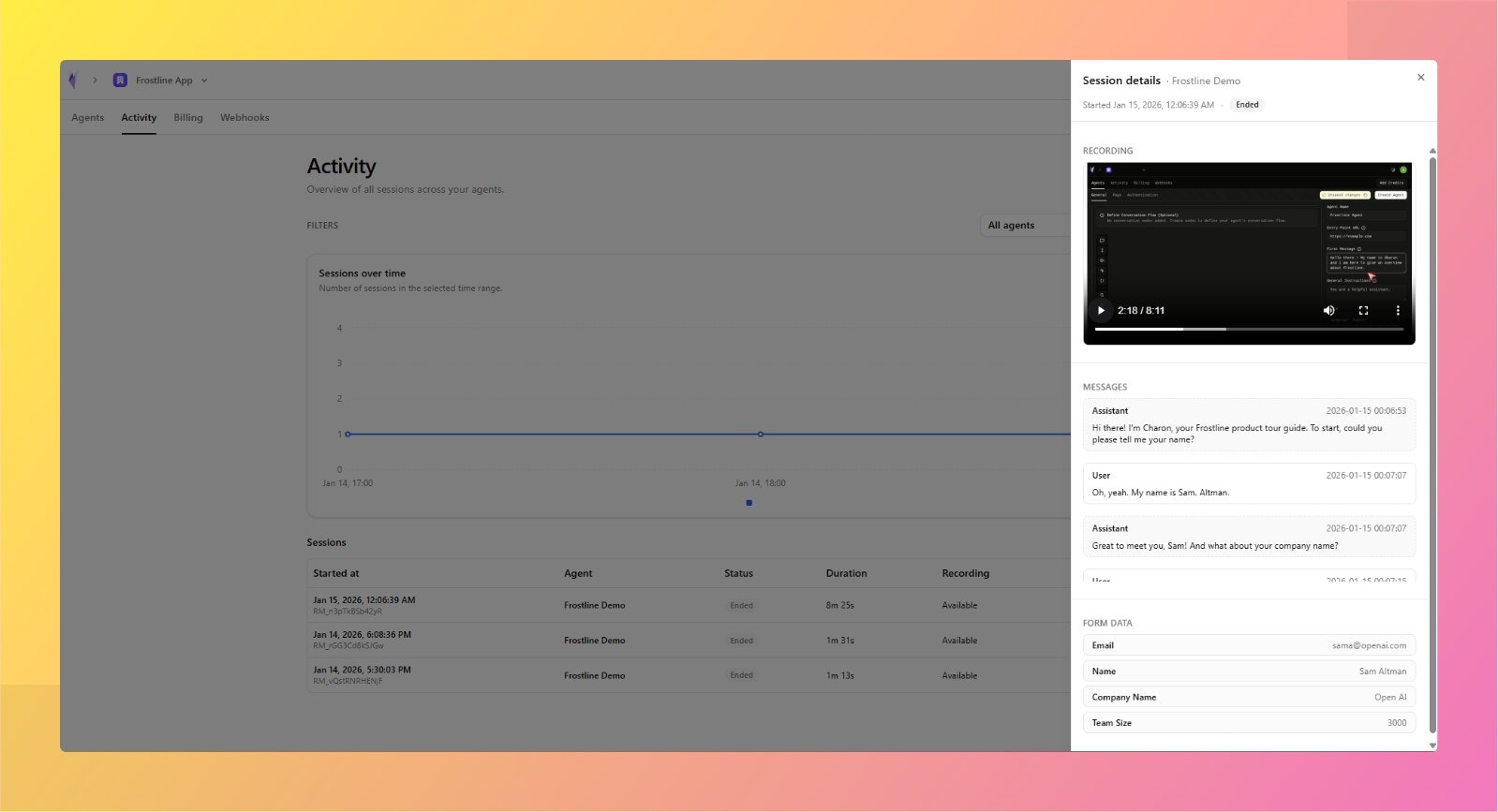
Task: Click the Session details heading
Action: point(1121,81)
